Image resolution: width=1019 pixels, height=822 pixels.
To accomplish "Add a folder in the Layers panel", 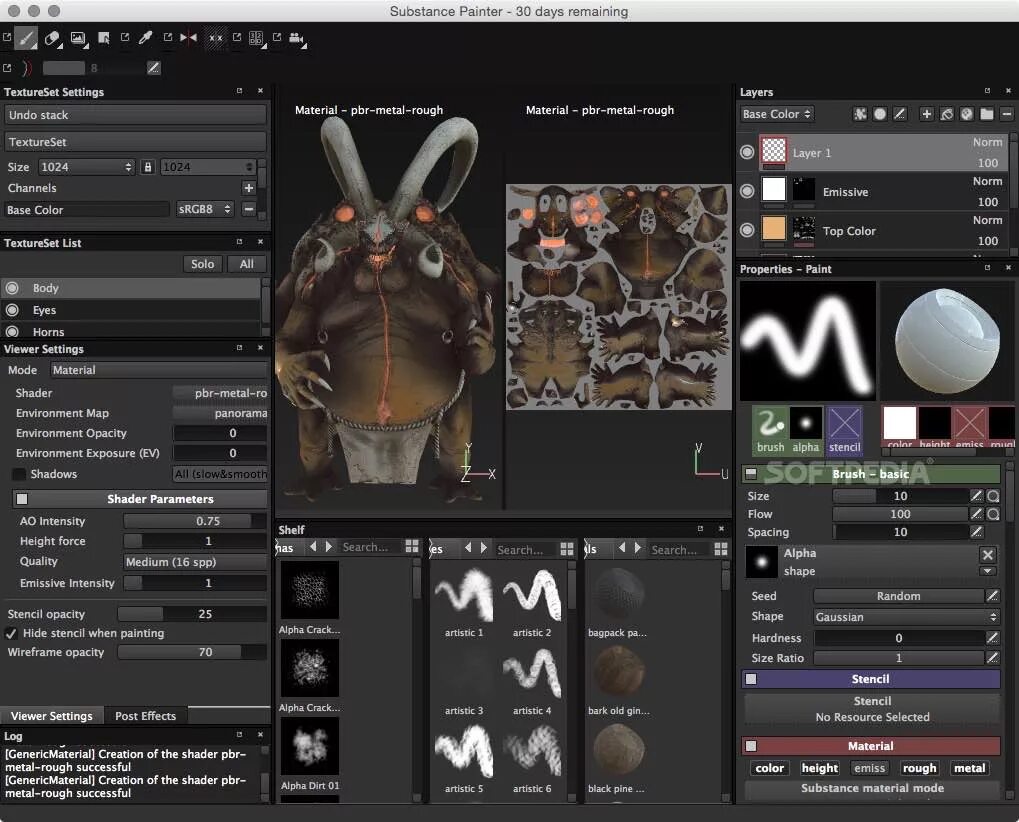I will pos(987,114).
